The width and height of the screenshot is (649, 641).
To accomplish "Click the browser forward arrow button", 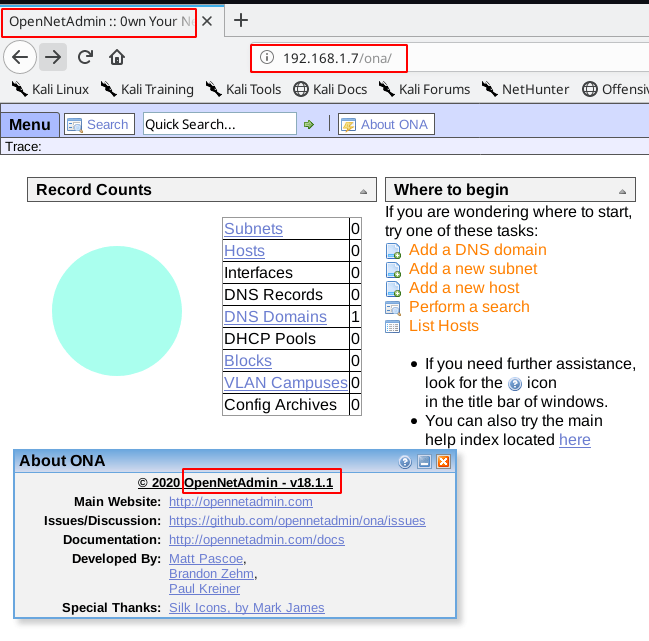I will [53, 57].
